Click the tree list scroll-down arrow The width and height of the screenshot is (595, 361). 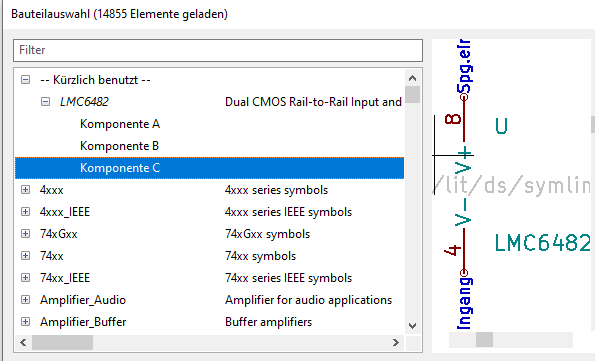pos(412,326)
